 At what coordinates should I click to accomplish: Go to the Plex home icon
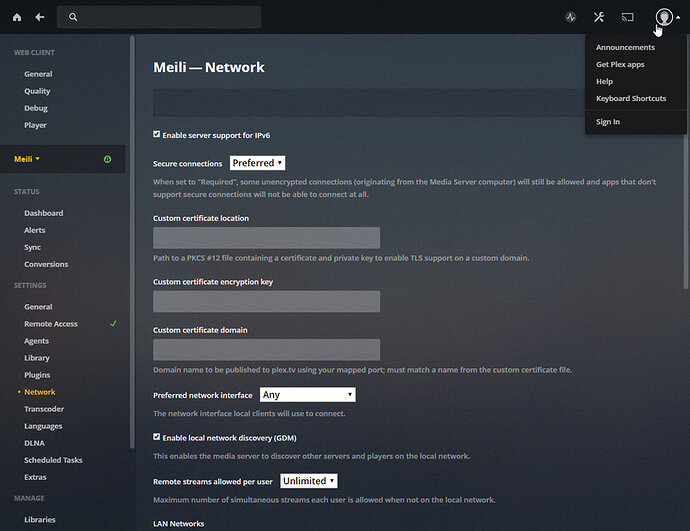click(17, 17)
